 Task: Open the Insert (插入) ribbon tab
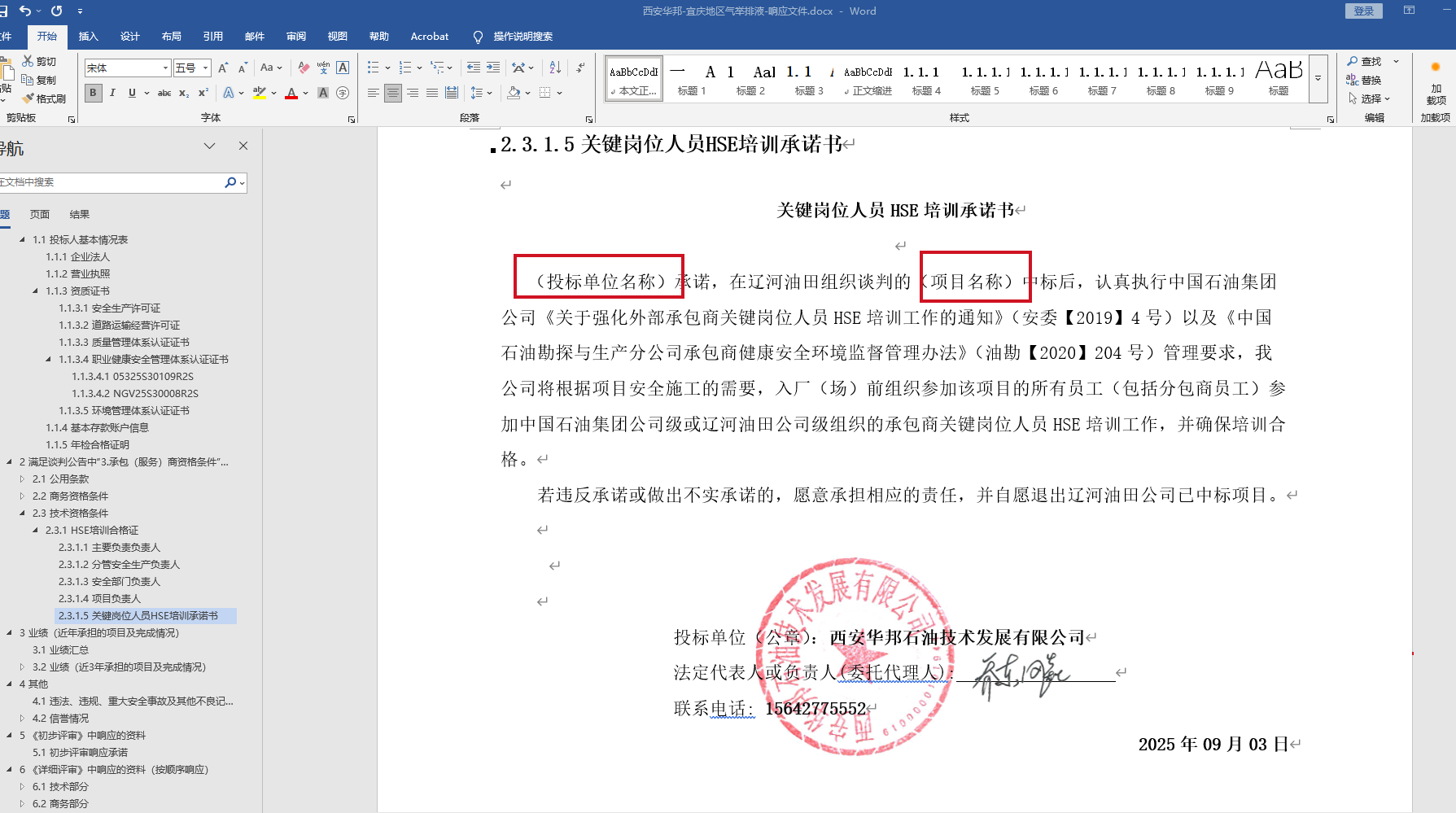88,37
